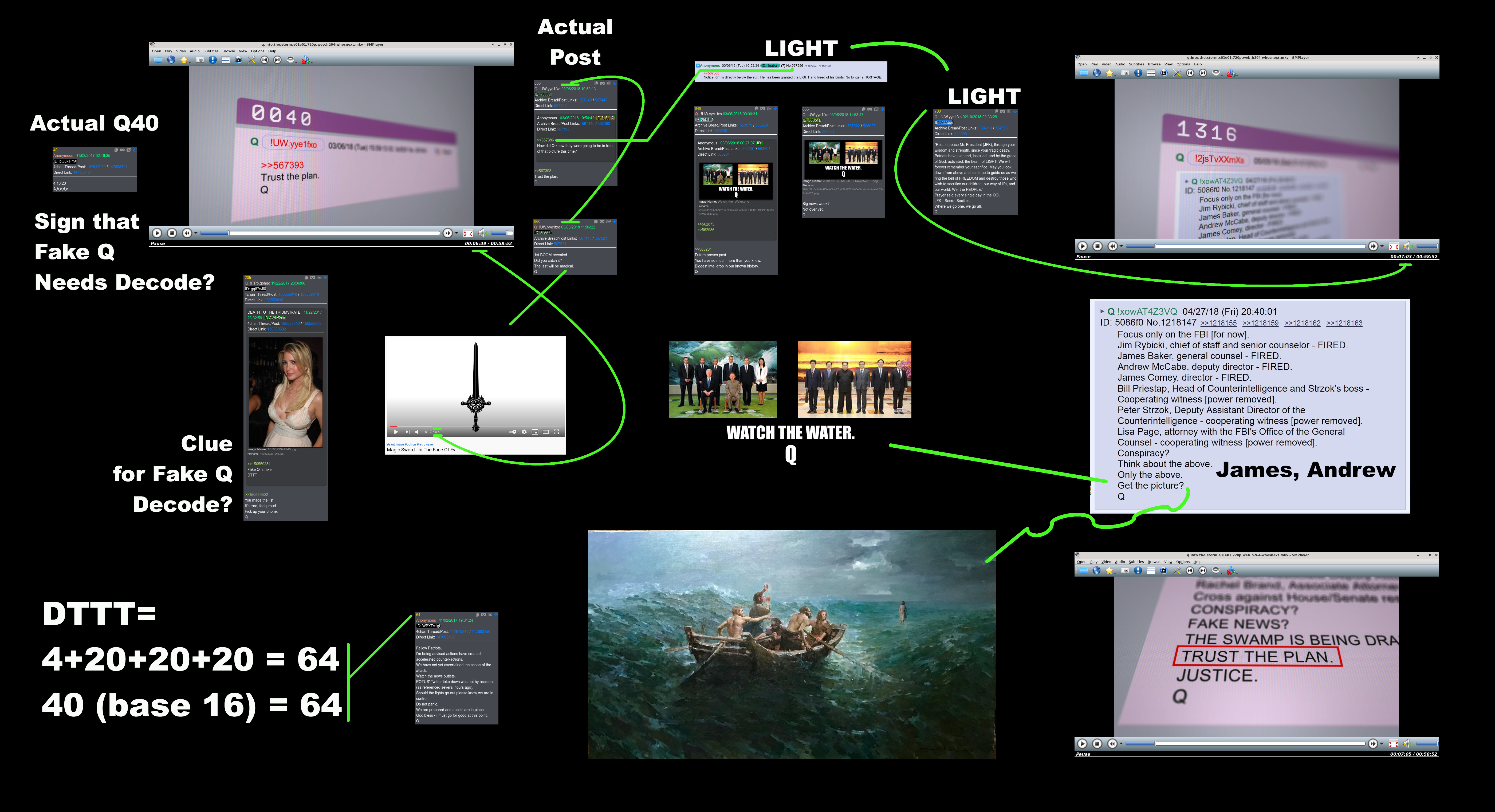The image size is (1495, 812).
Task: Open the Browse menu in 0040 player
Action: tap(229, 51)
